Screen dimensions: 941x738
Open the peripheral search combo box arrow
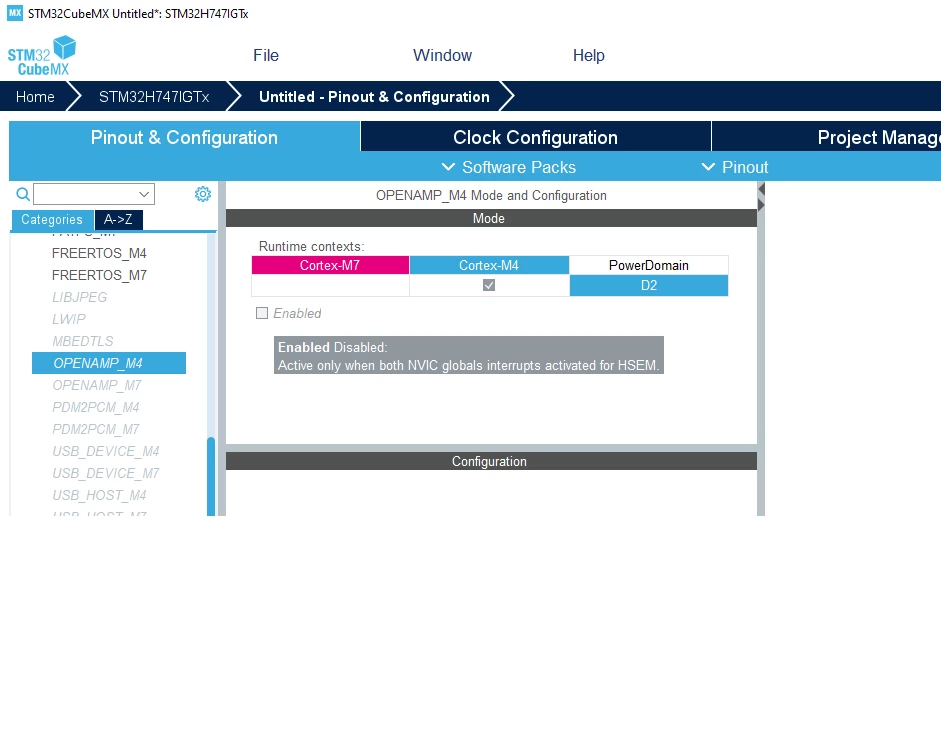(x=144, y=194)
